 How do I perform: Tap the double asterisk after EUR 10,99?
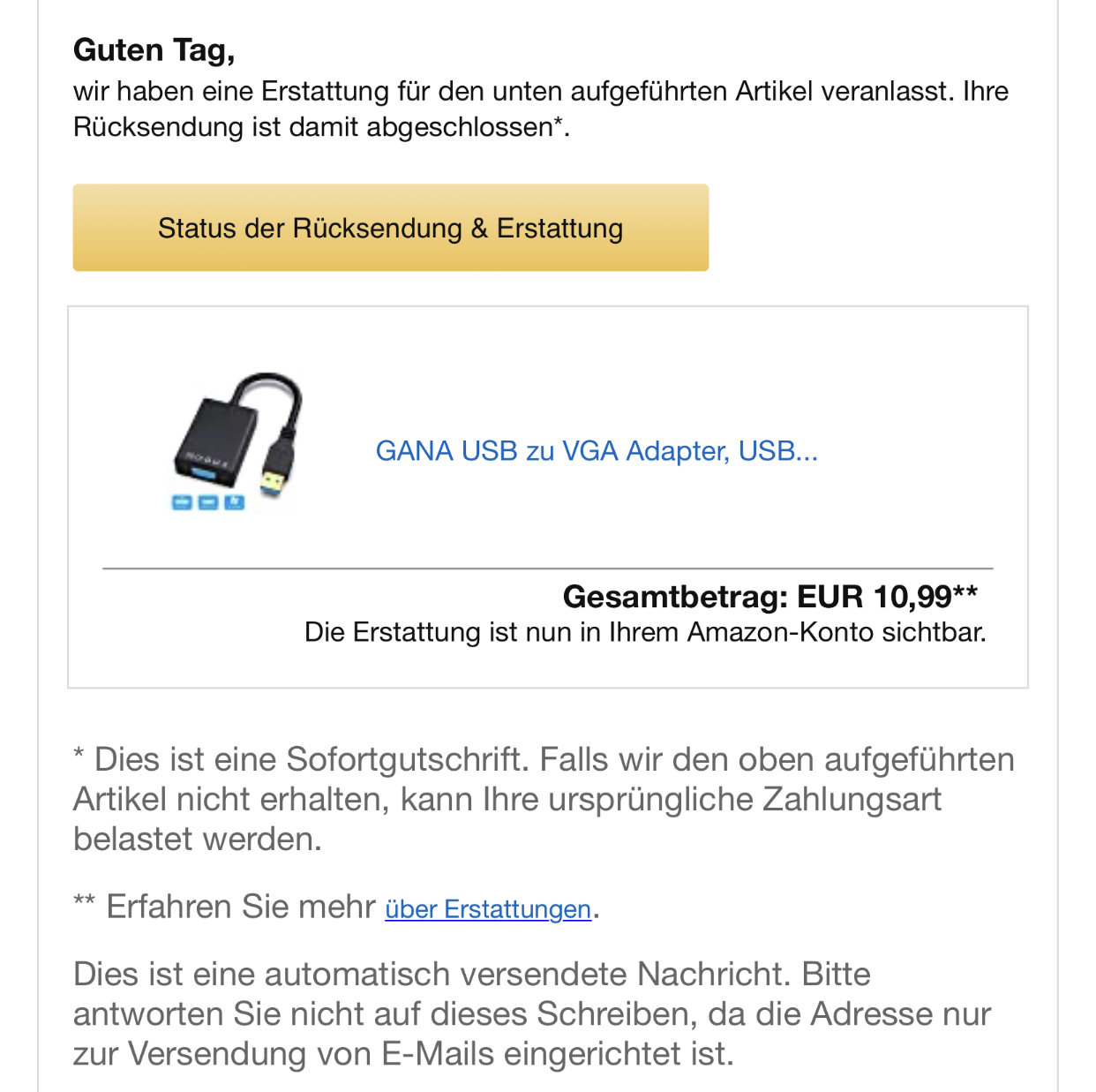tap(965, 591)
